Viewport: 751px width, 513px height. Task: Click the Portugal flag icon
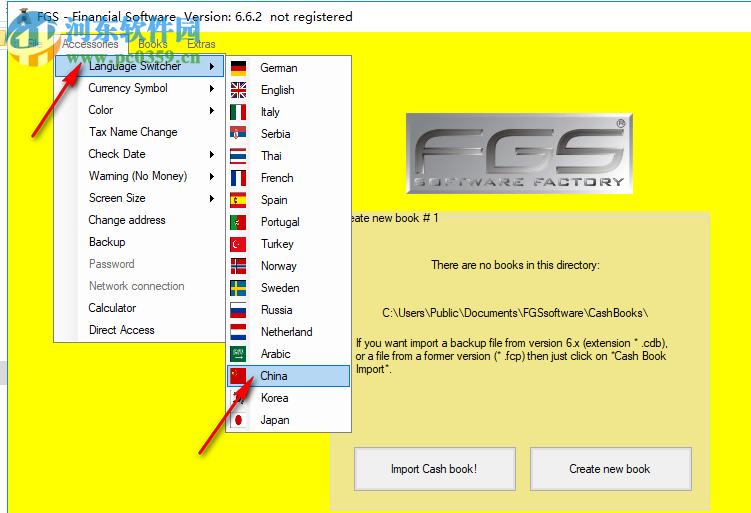click(238, 222)
